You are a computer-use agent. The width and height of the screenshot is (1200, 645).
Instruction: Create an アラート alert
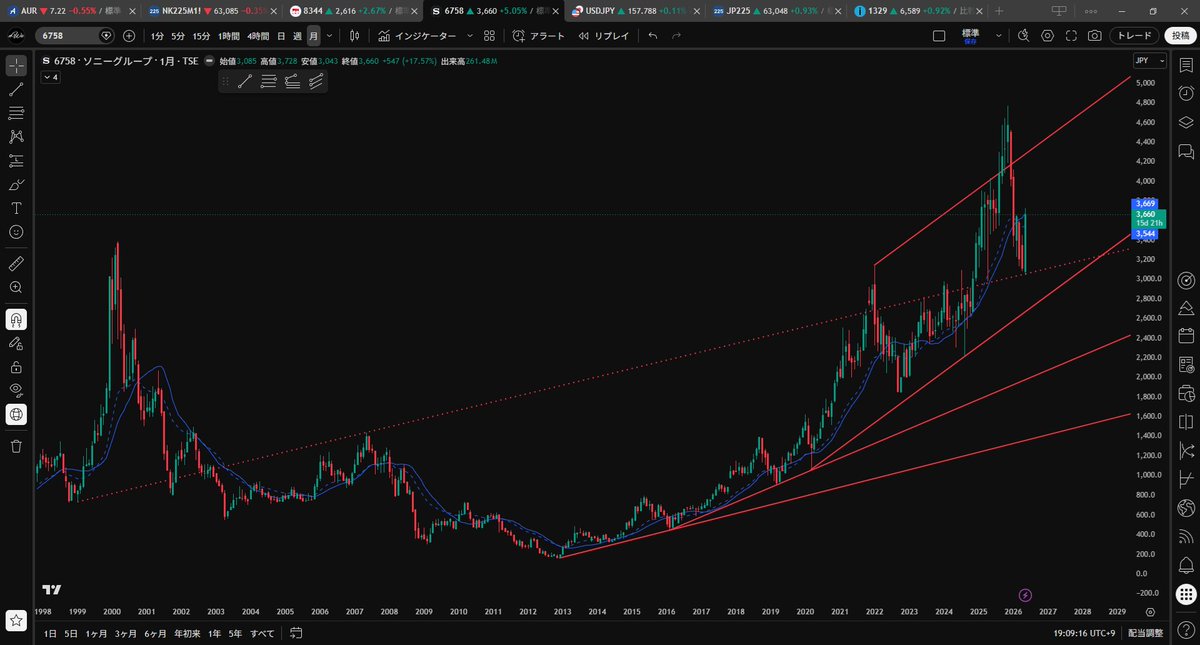539,36
